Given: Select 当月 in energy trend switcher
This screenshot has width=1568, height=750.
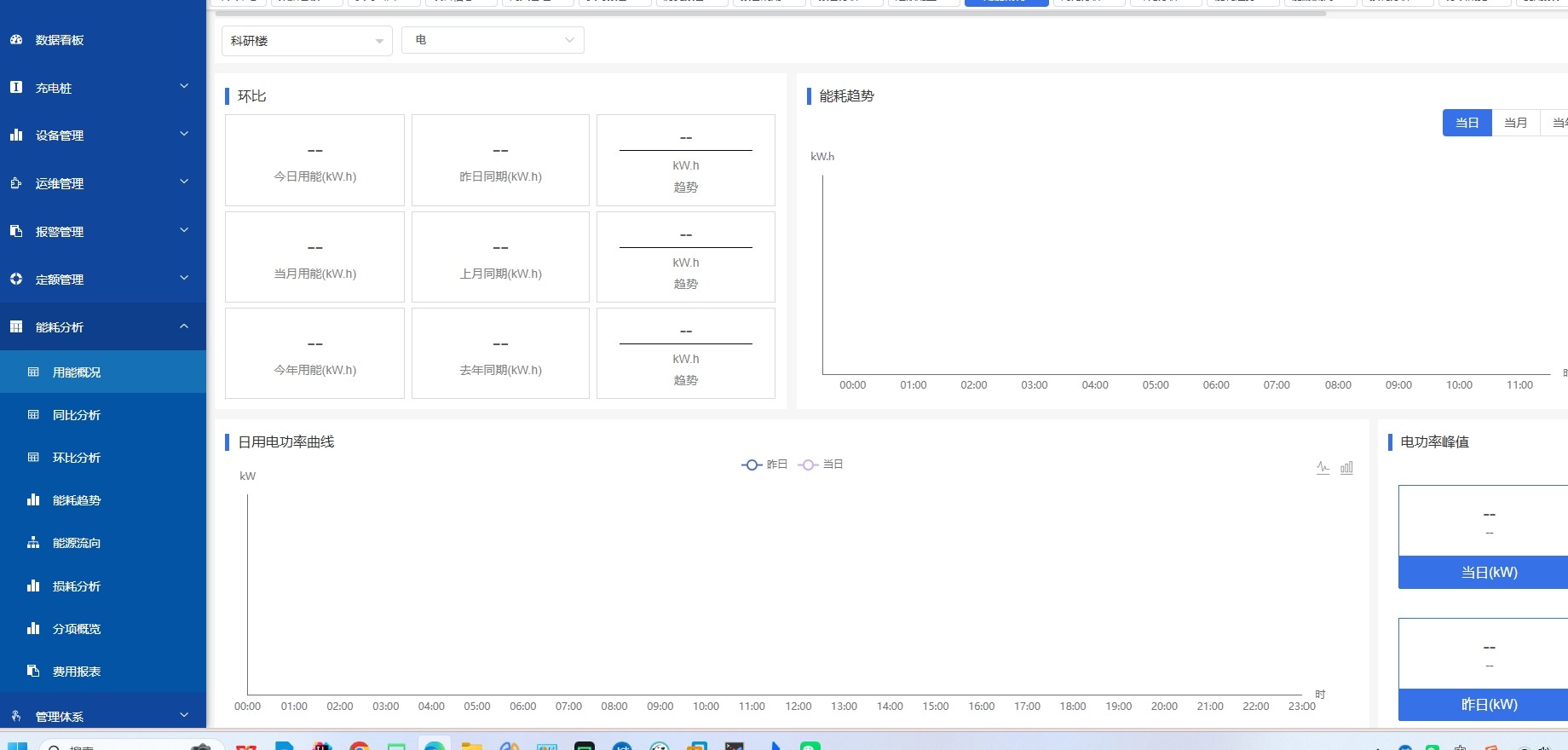Looking at the screenshot, I should [1516, 123].
